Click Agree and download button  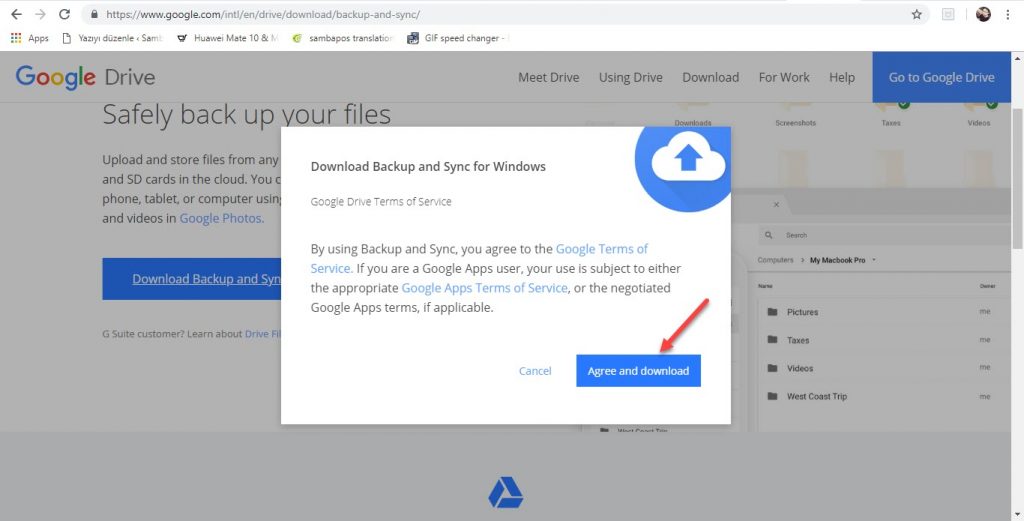638,371
